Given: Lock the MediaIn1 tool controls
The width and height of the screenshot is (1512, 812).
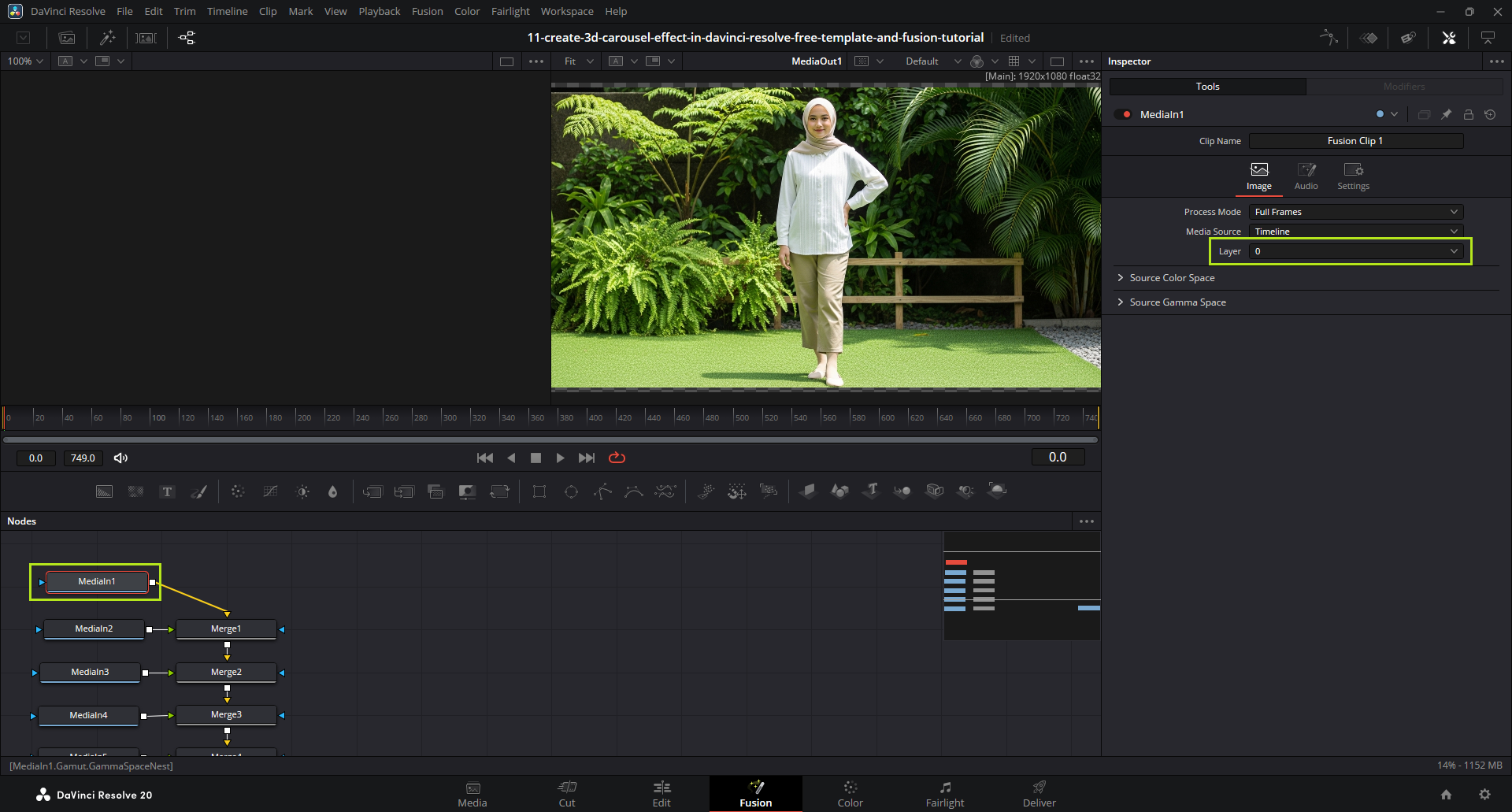Looking at the screenshot, I should click(x=1468, y=115).
